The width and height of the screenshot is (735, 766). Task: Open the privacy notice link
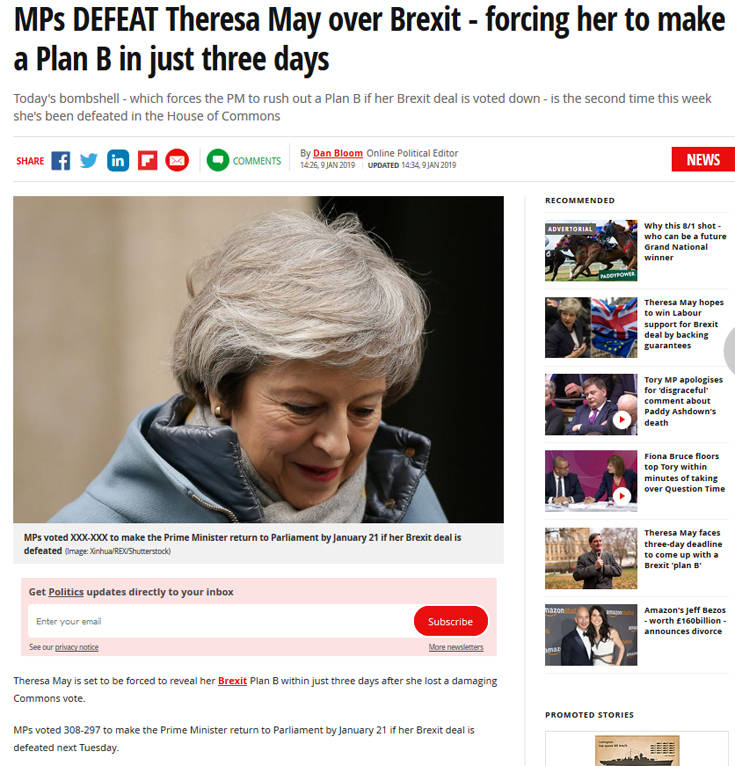[x=77, y=647]
